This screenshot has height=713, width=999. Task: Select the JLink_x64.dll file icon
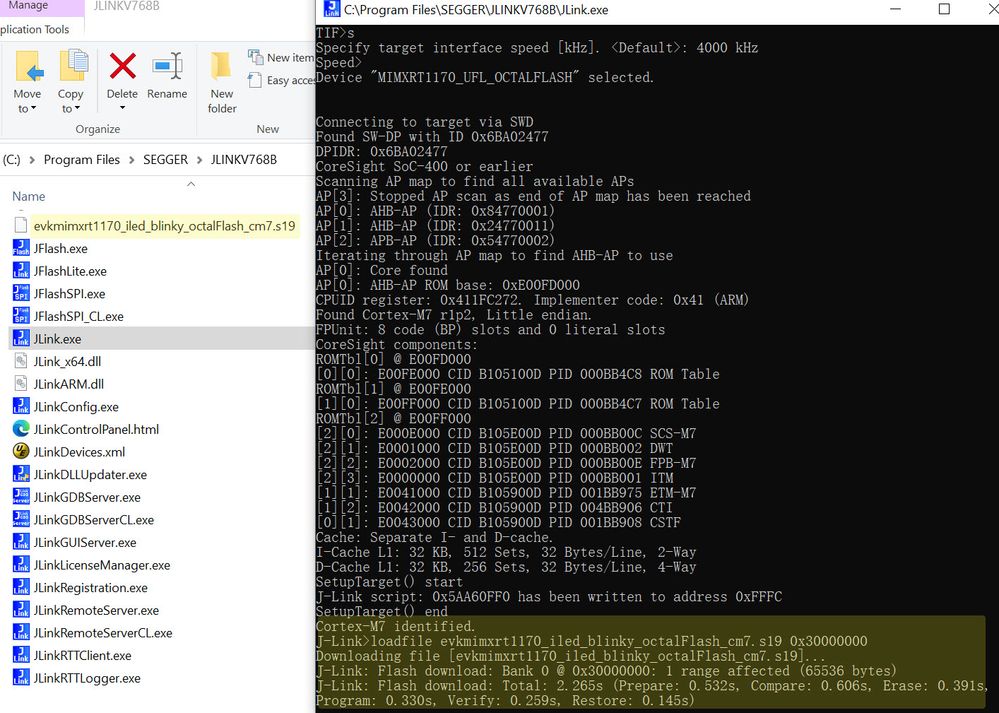(x=21, y=361)
